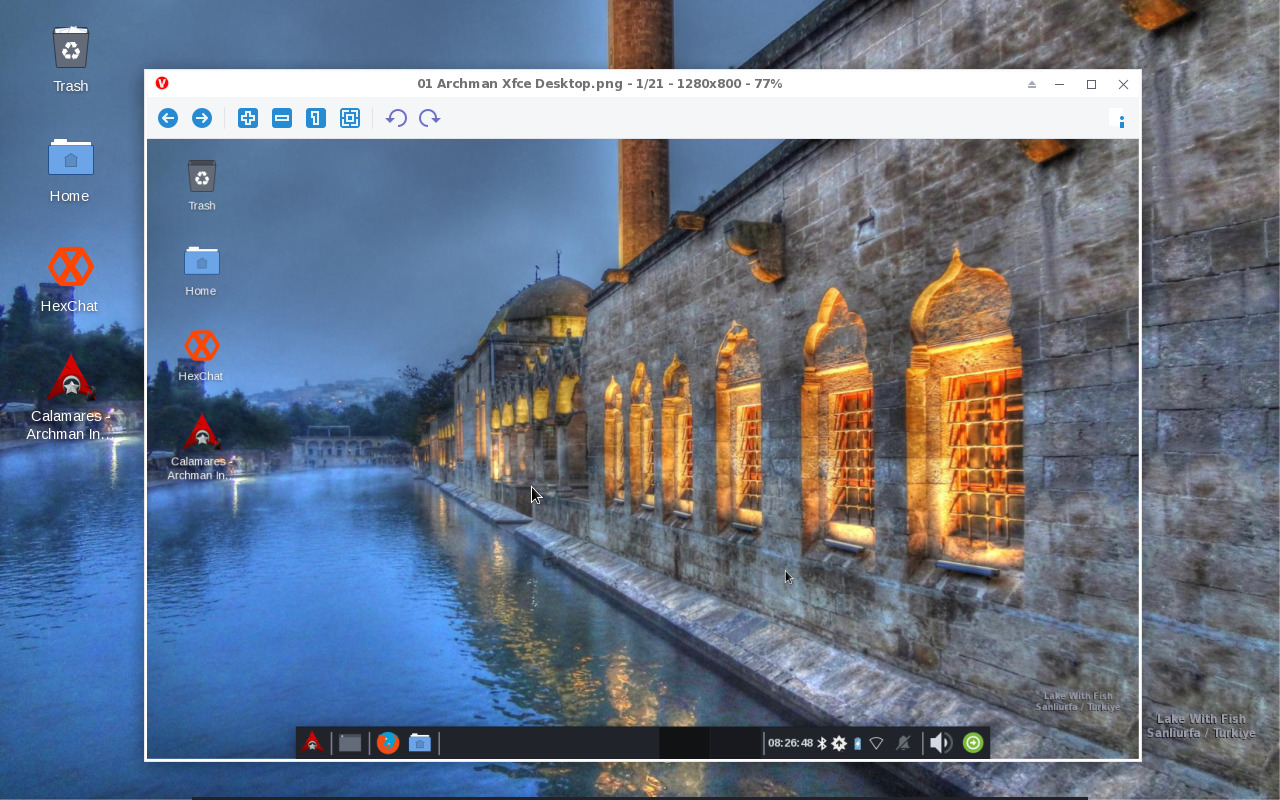Rotate the image clockwise
Viewport: 1280px width, 800px height.
tap(429, 117)
